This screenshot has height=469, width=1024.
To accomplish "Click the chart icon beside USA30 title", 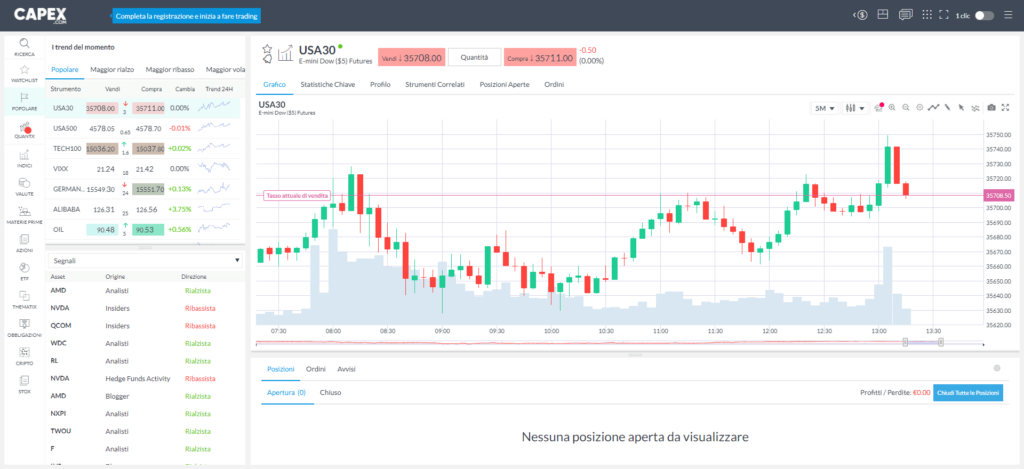I will click(285, 53).
